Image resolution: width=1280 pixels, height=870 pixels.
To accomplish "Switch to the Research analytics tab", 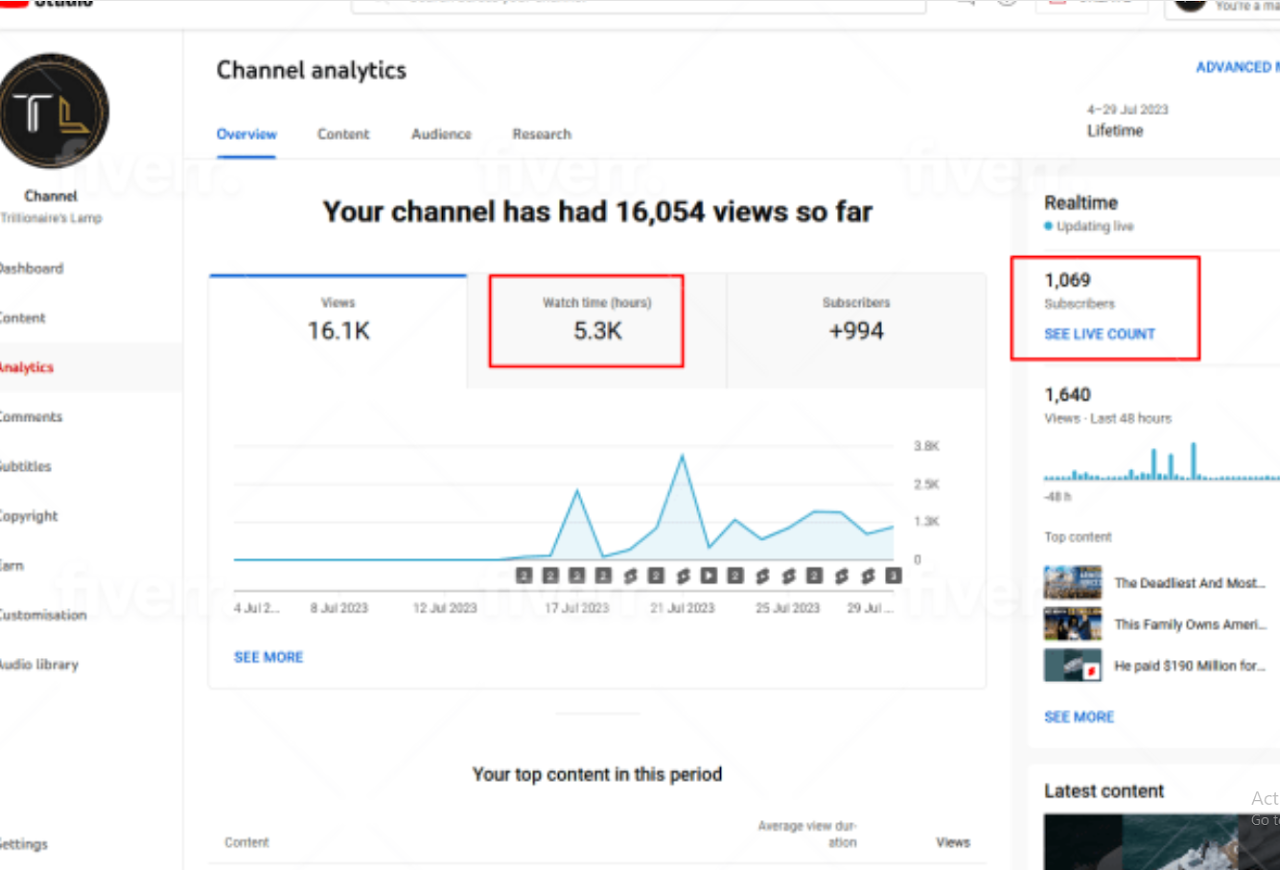I will click(542, 134).
